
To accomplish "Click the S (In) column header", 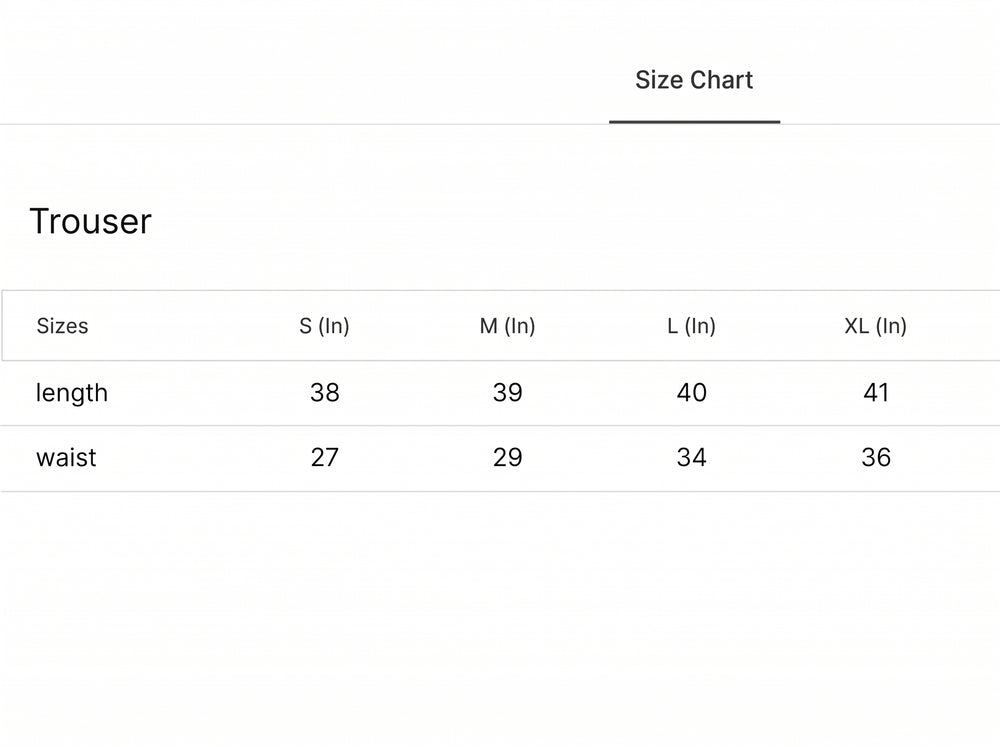I will point(324,326).
